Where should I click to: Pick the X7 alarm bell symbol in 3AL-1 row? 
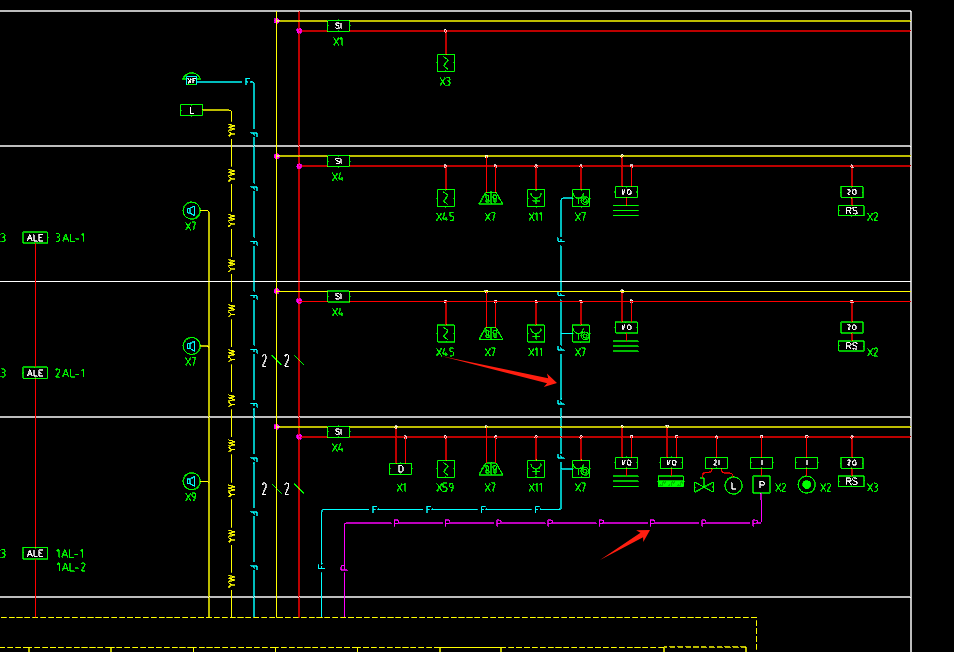click(x=490, y=198)
